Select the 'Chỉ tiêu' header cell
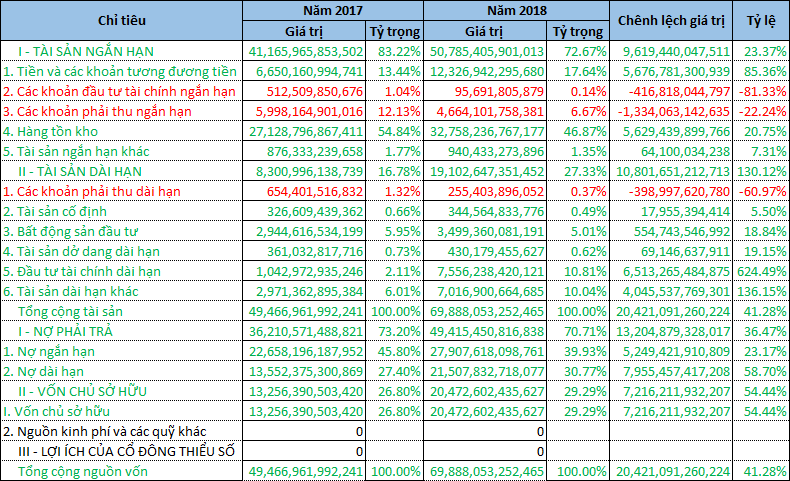Screen dimensions: 790x481 pos(121,21)
